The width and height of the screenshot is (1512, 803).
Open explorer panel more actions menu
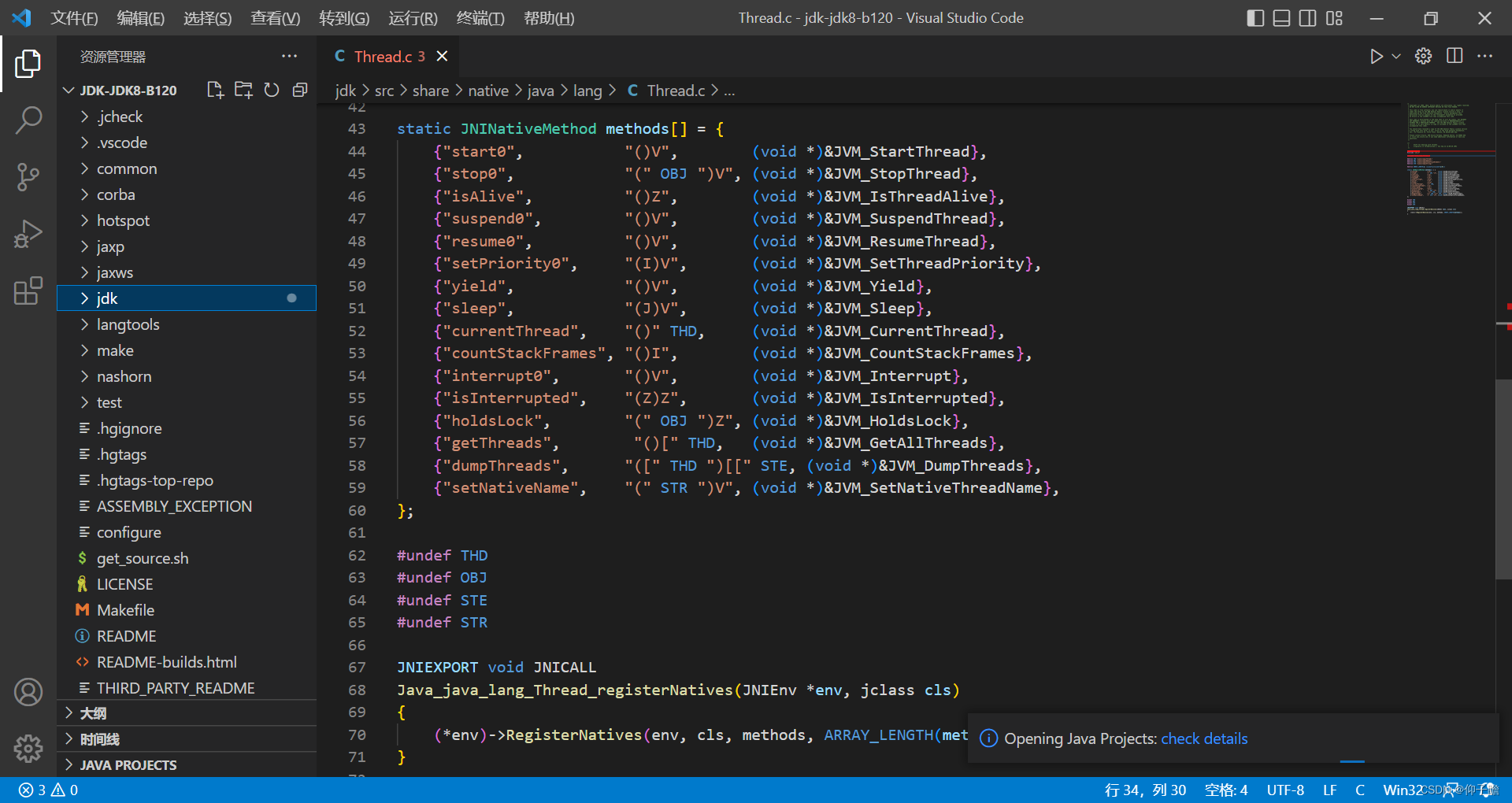pyautogui.click(x=289, y=56)
